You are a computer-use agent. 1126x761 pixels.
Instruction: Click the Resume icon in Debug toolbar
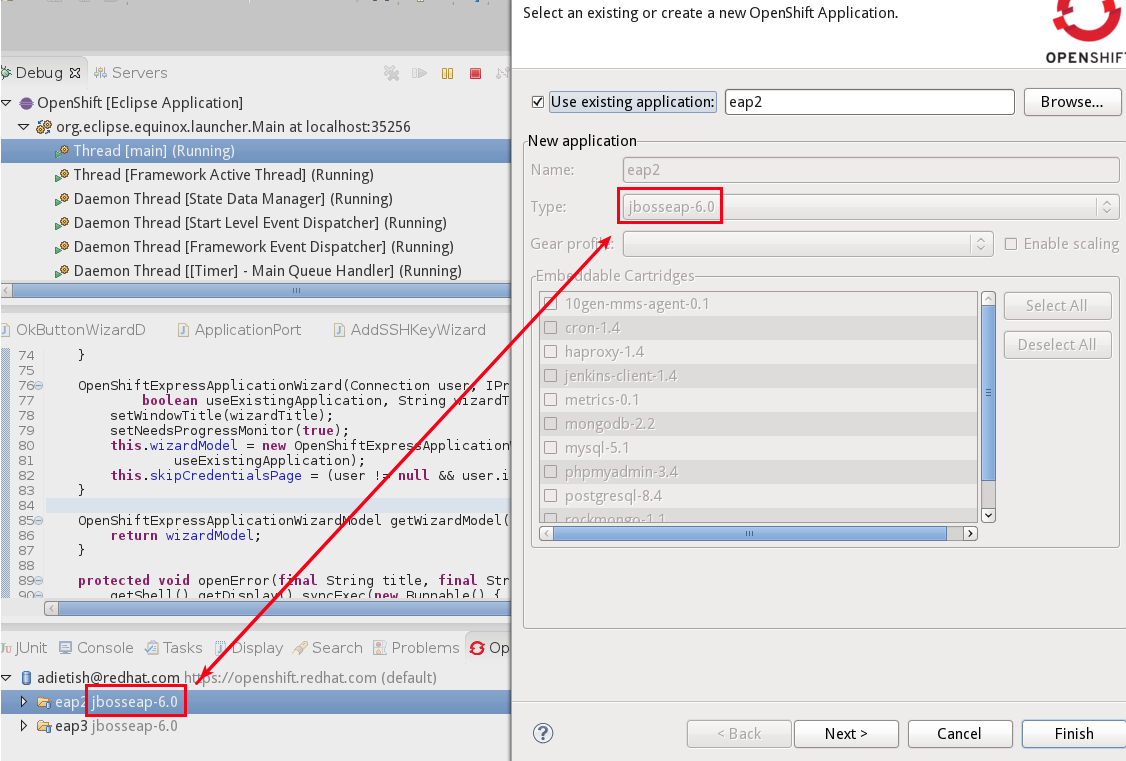pos(419,73)
